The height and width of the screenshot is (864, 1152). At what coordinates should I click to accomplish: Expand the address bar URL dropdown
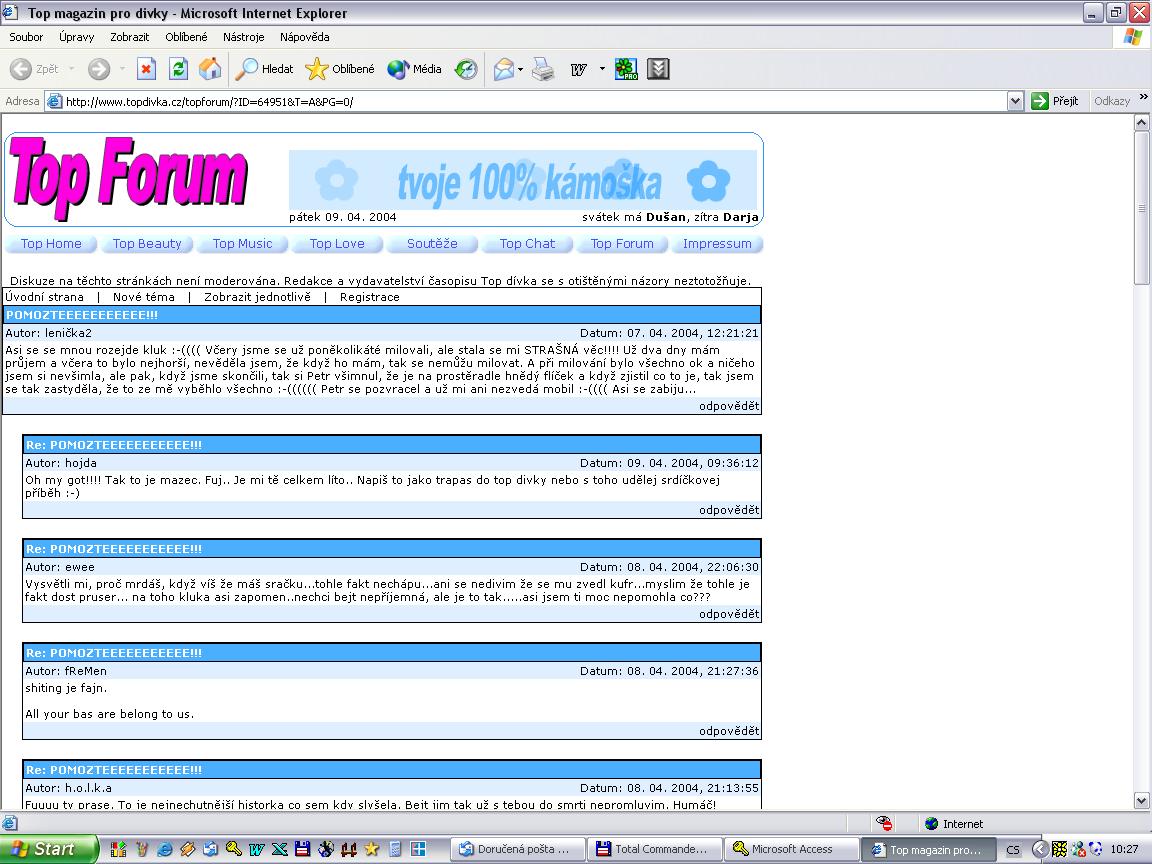click(x=1015, y=101)
